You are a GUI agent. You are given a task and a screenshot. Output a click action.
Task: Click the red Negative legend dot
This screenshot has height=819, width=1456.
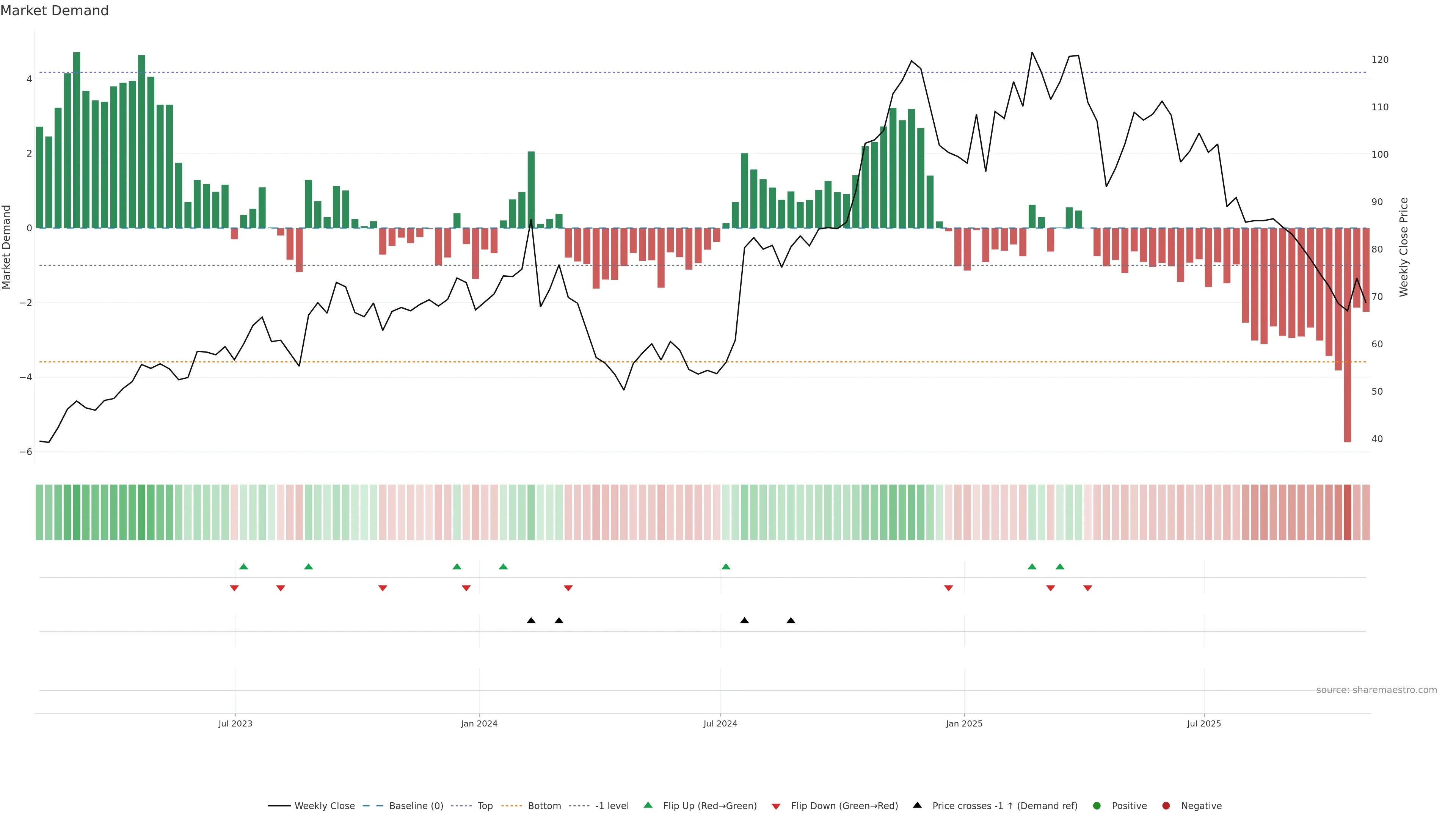(1166, 806)
